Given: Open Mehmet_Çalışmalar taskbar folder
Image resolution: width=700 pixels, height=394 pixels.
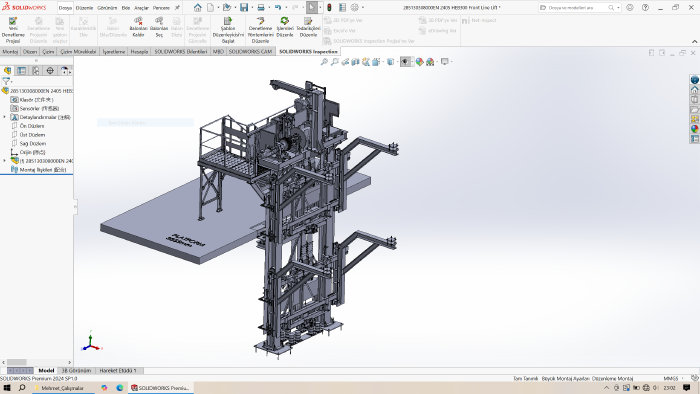Looking at the screenshot, I should 62,388.
